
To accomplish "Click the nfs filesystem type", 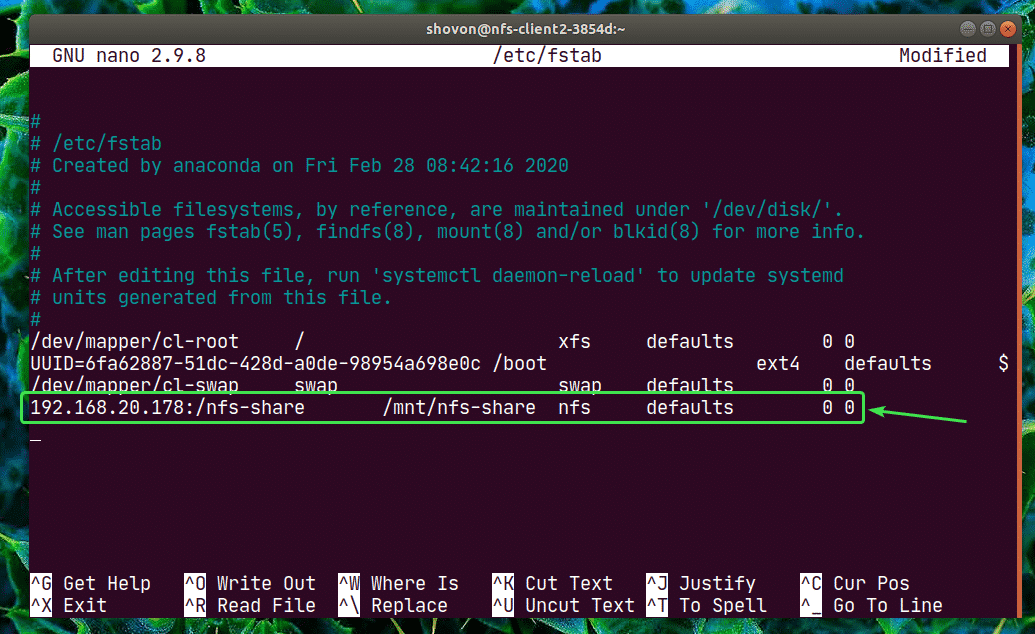I will (574, 407).
